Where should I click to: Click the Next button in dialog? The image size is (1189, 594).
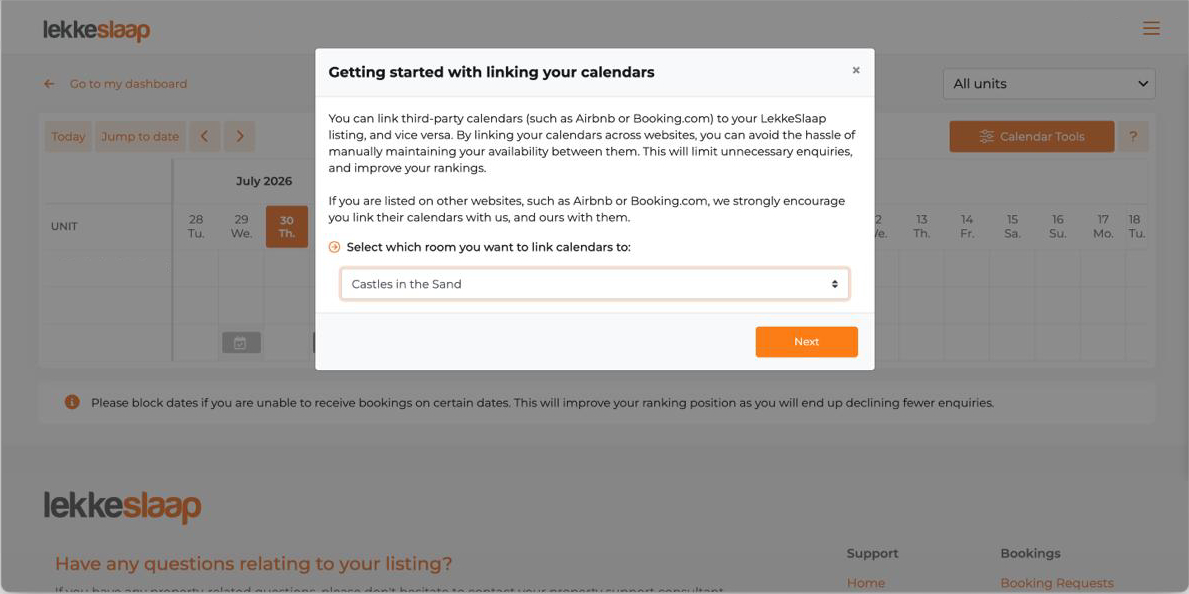pos(807,341)
